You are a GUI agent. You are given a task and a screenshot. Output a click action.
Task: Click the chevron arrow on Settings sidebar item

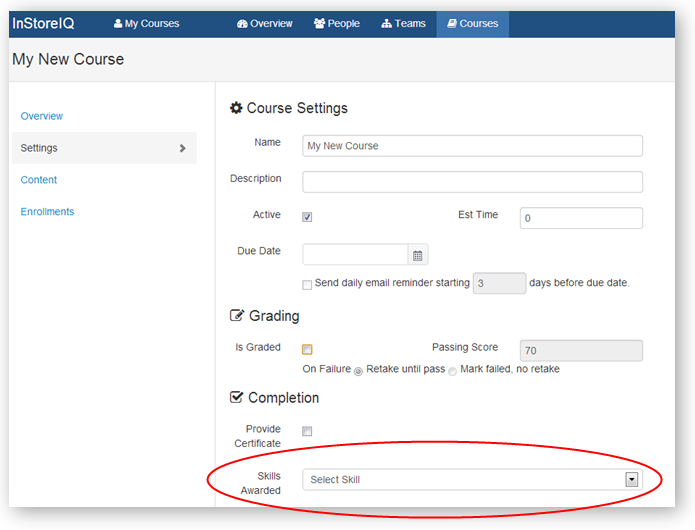click(x=182, y=148)
